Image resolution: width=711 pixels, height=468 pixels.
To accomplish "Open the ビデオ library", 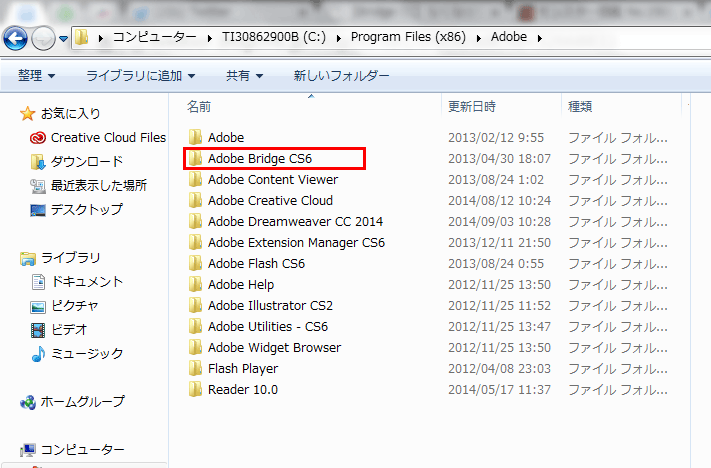I will pos(68,330).
